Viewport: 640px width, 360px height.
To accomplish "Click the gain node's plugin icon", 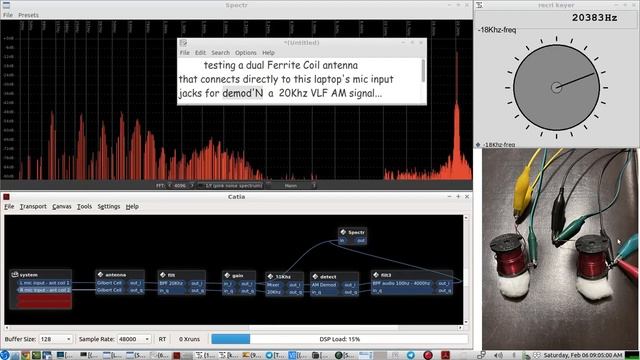I will click(x=227, y=276).
